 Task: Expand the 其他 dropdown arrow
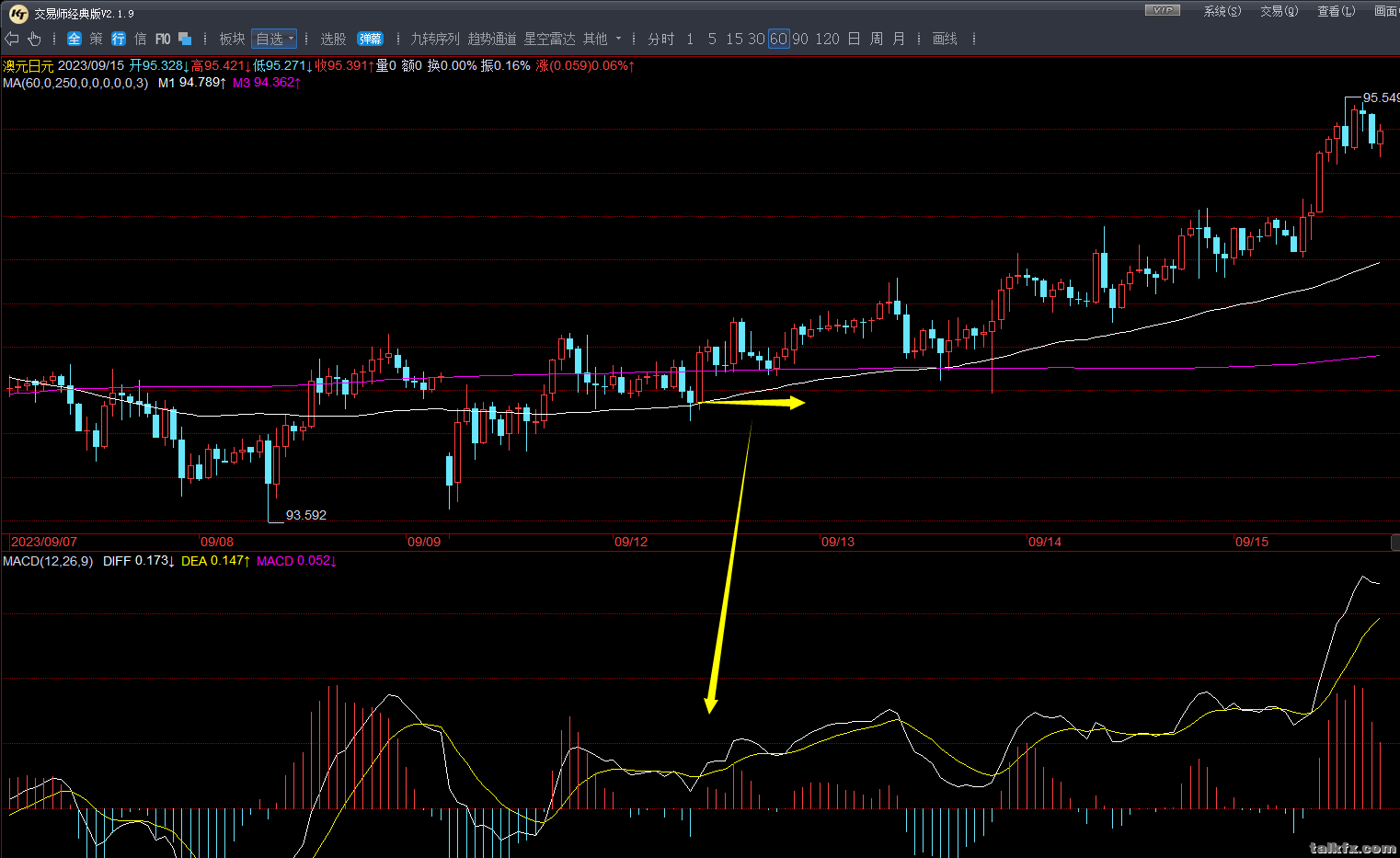click(x=618, y=39)
